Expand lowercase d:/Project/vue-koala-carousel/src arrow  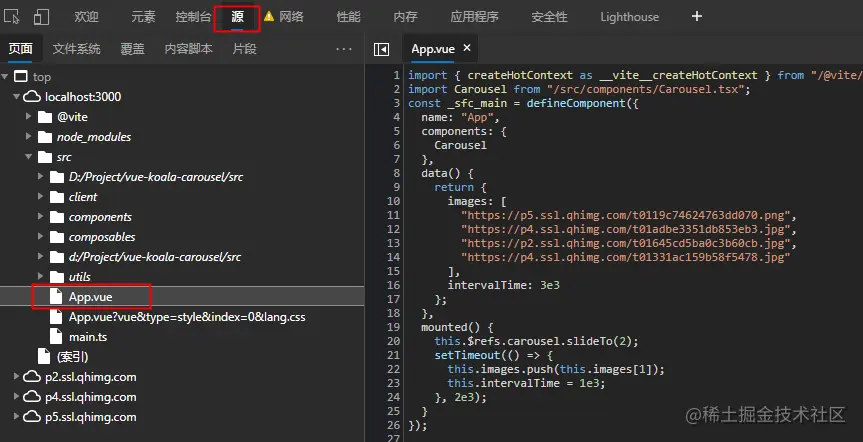pos(40,257)
